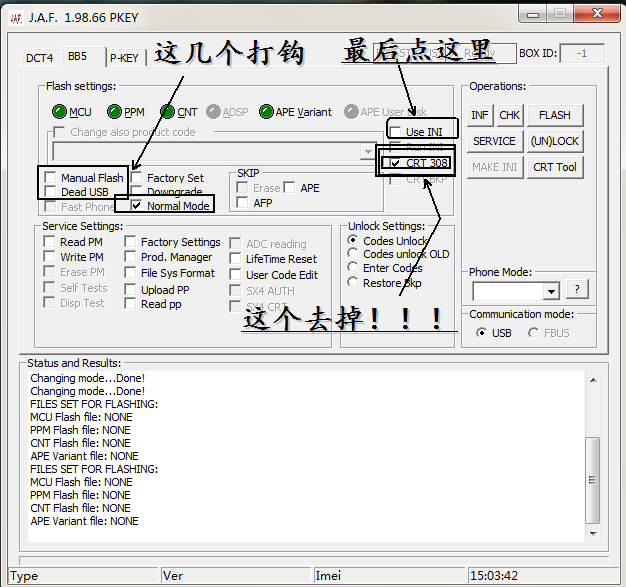The image size is (626, 587).
Task: Check the File Sys Format option
Action: pos(130,272)
